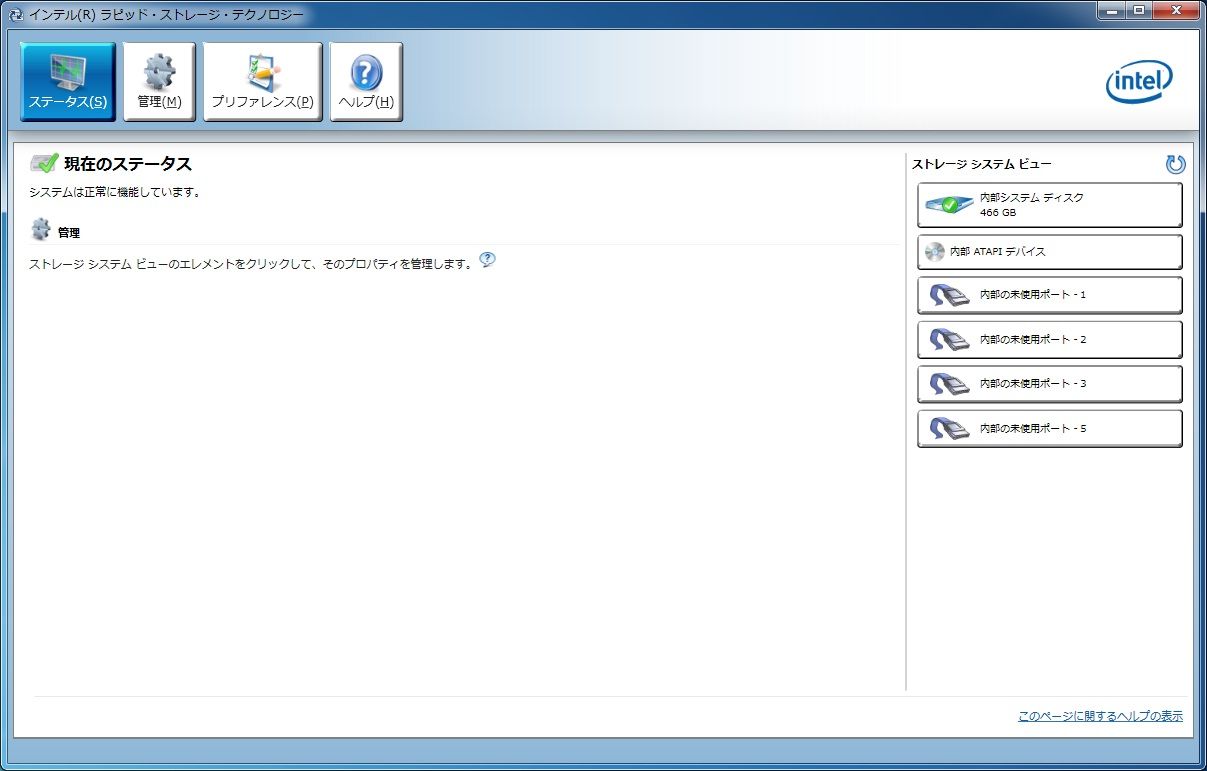Click the system disk icon with green check

pos(948,204)
